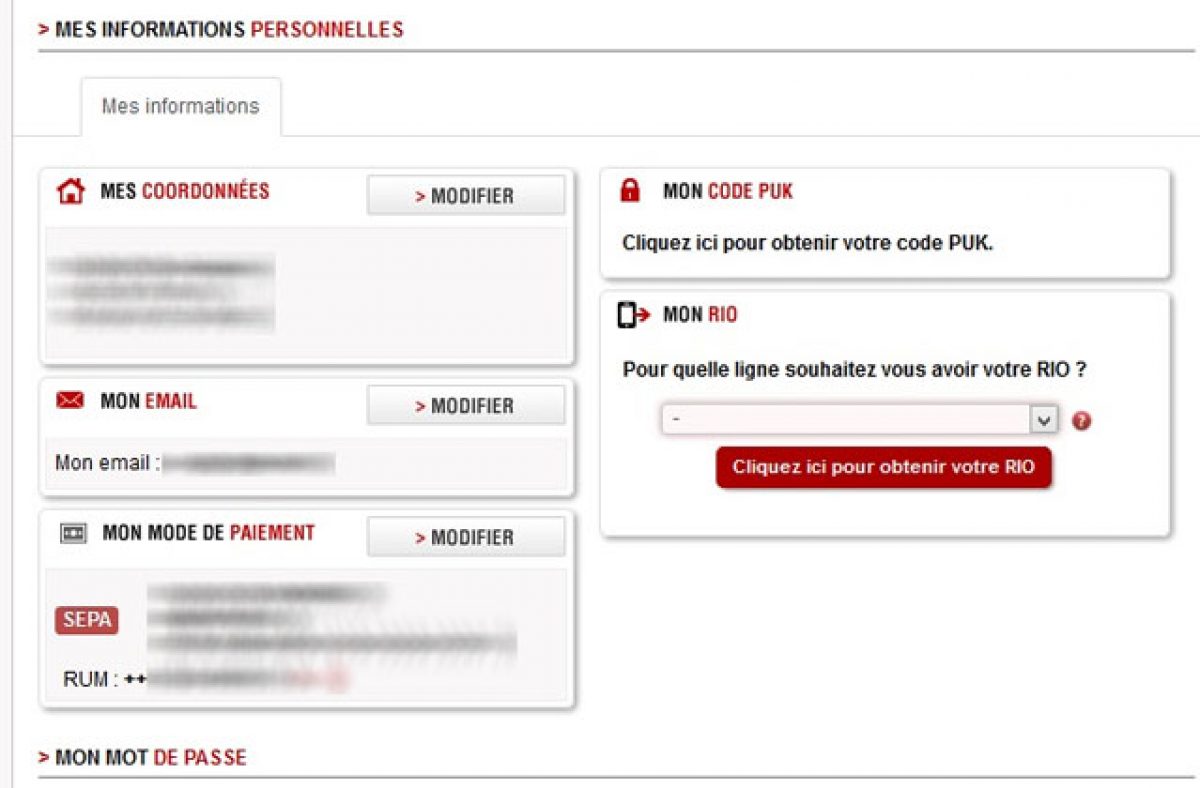The width and height of the screenshot is (1200, 788).
Task: Click Mes Informations Personnelles section header
Action: [x=220, y=30]
